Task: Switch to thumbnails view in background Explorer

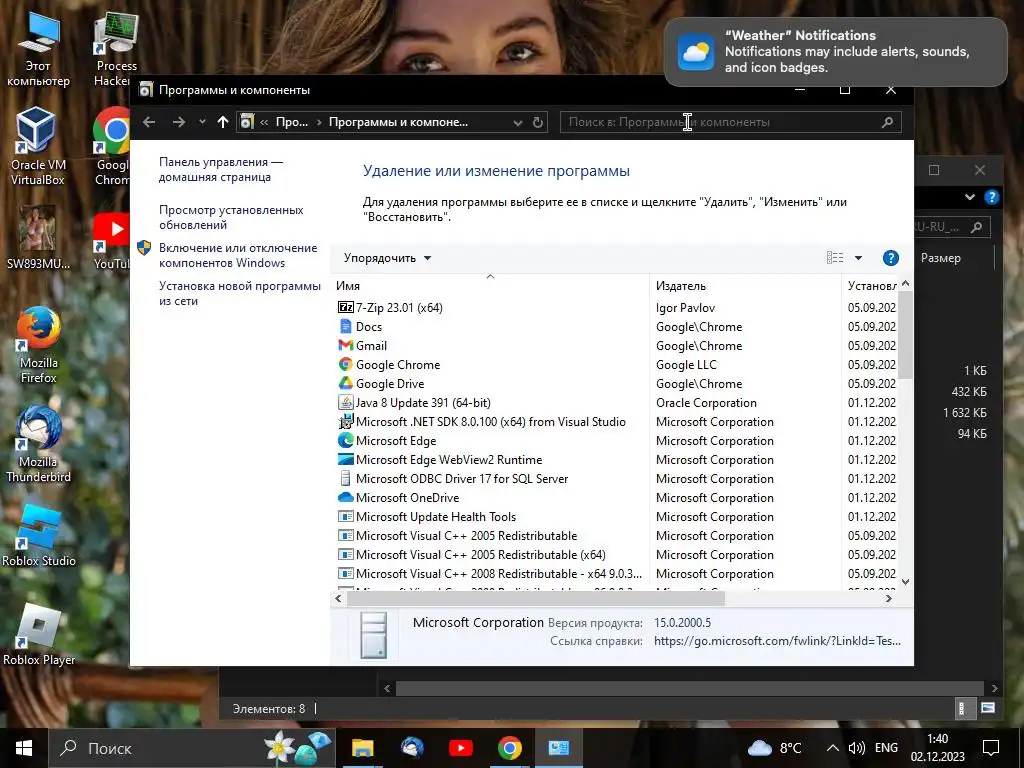Action: (987, 708)
